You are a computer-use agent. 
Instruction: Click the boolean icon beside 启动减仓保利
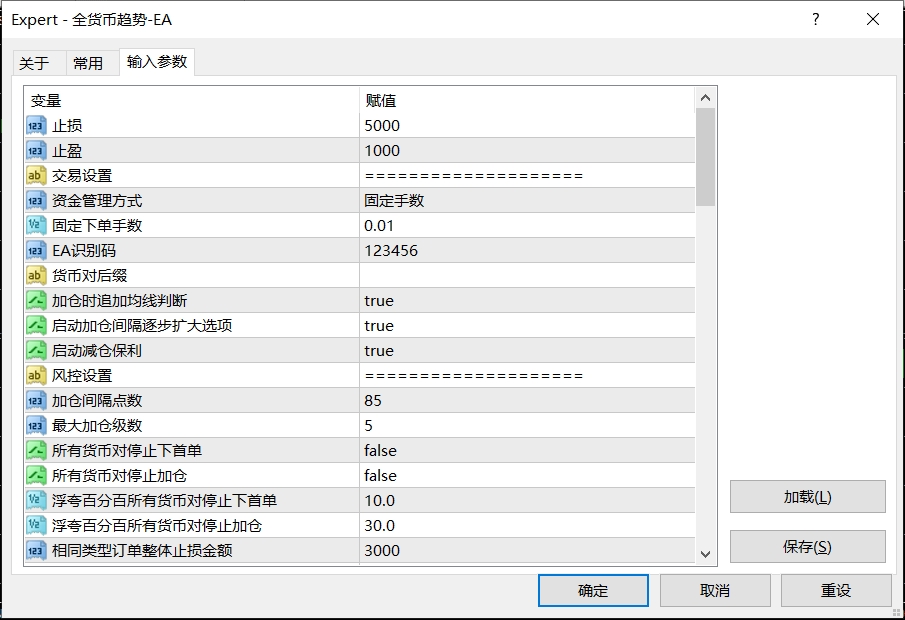[38, 350]
